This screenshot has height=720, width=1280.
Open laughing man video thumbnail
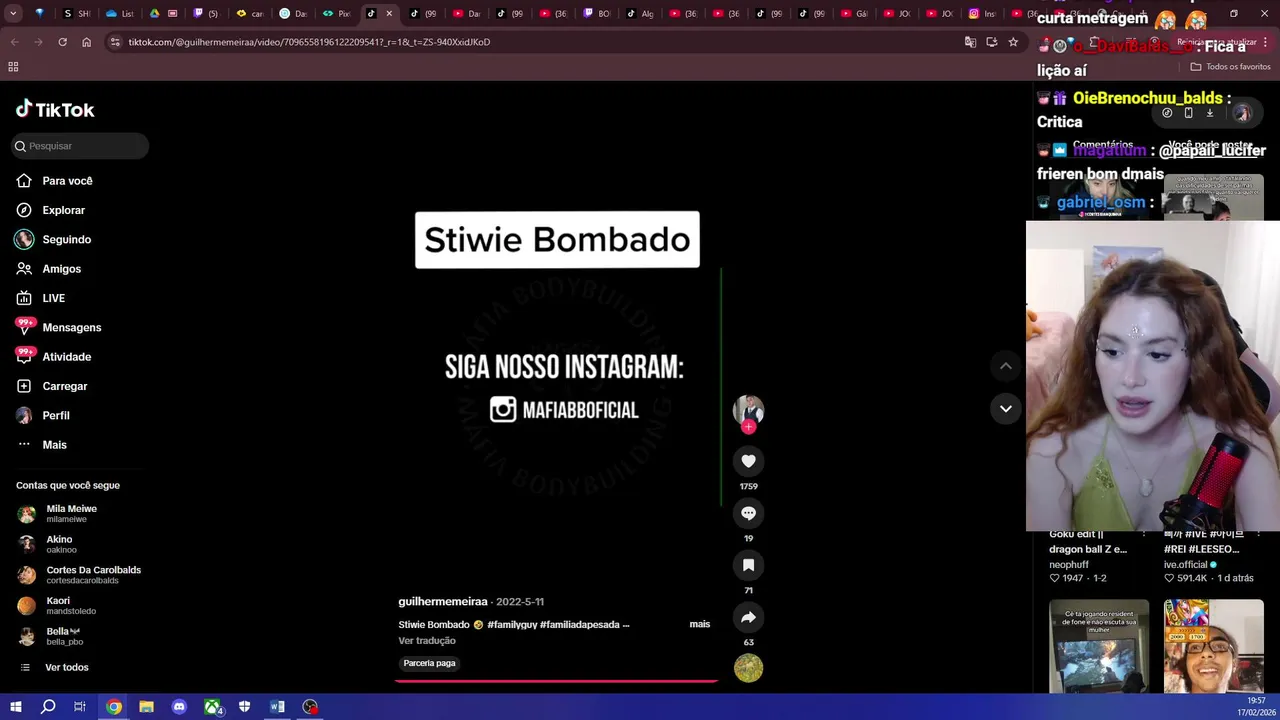coord(1214,647)
